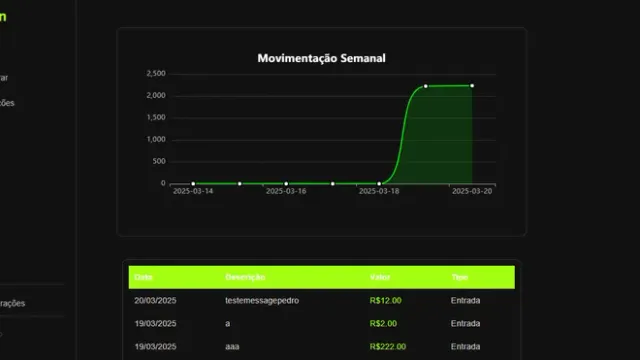Click the '500' y-axis label
Screen dimensions: 640x360
click(159, 161)
